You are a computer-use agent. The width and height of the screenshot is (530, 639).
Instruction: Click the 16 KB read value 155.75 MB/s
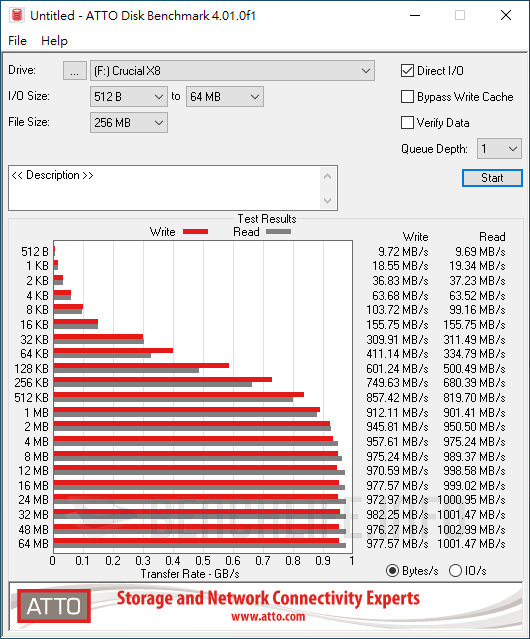474,324
